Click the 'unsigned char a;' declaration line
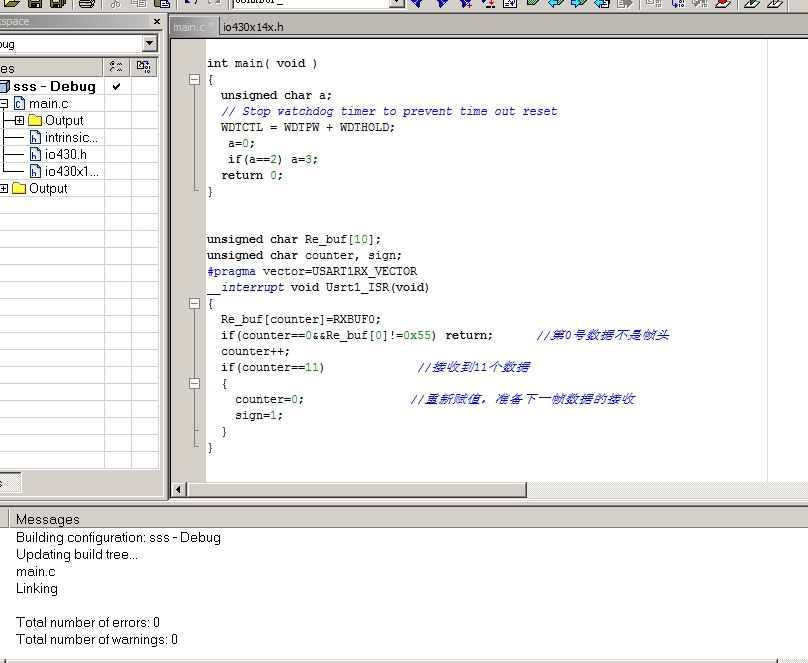Image resolution: width=808 pixels, height=663 pixels. [276, 95]
